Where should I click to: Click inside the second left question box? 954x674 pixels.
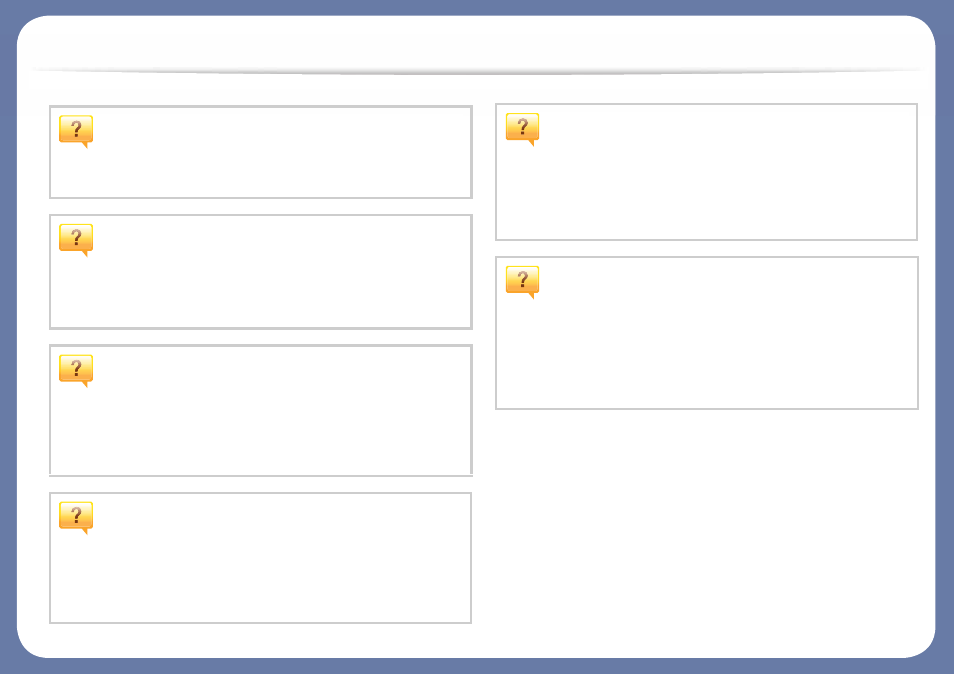pos(260,272)
